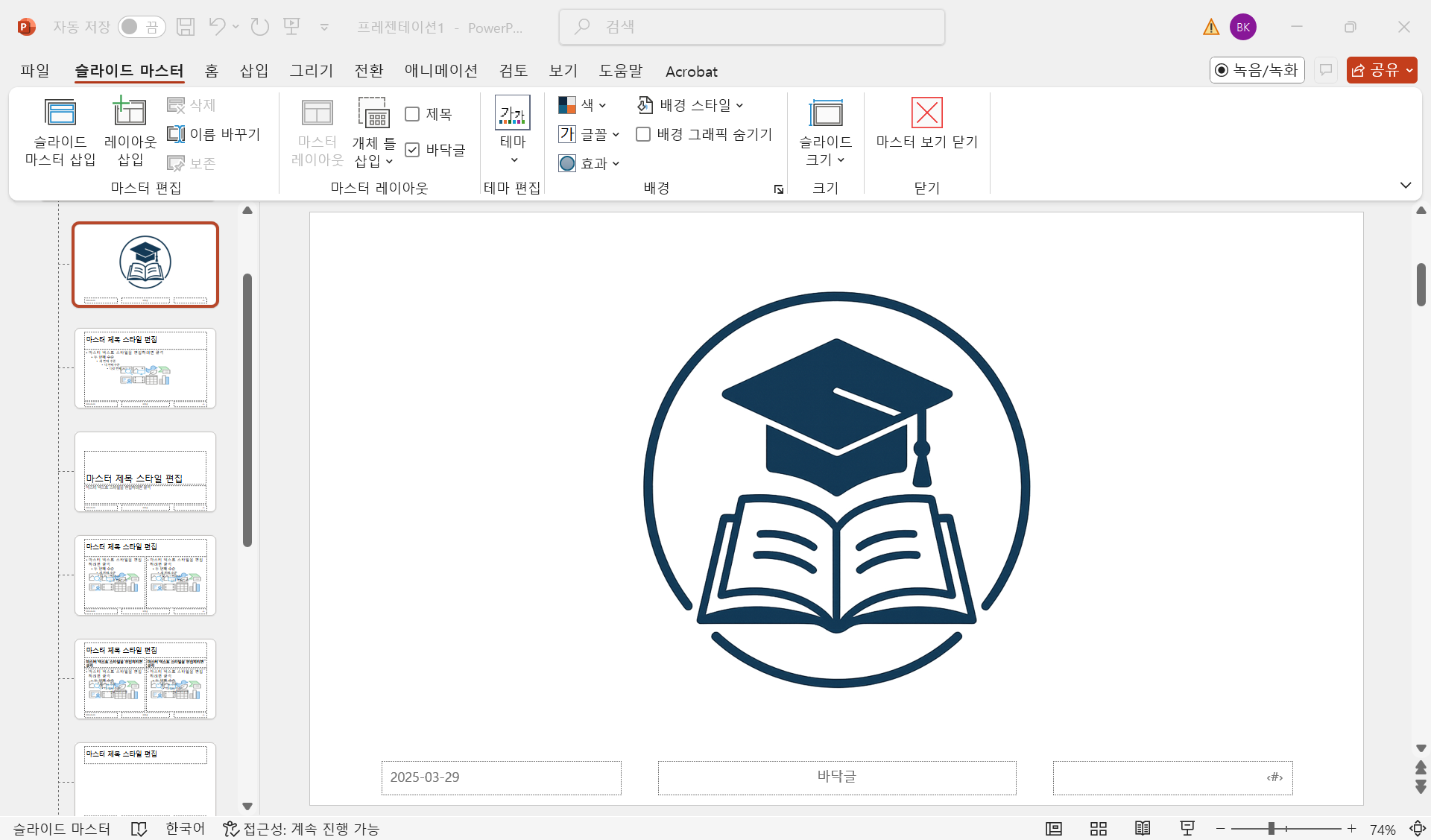Viewport: 1431px width, 840px height.
Task: Click the Insert Slide Master icon
Action: coord(60,113)
